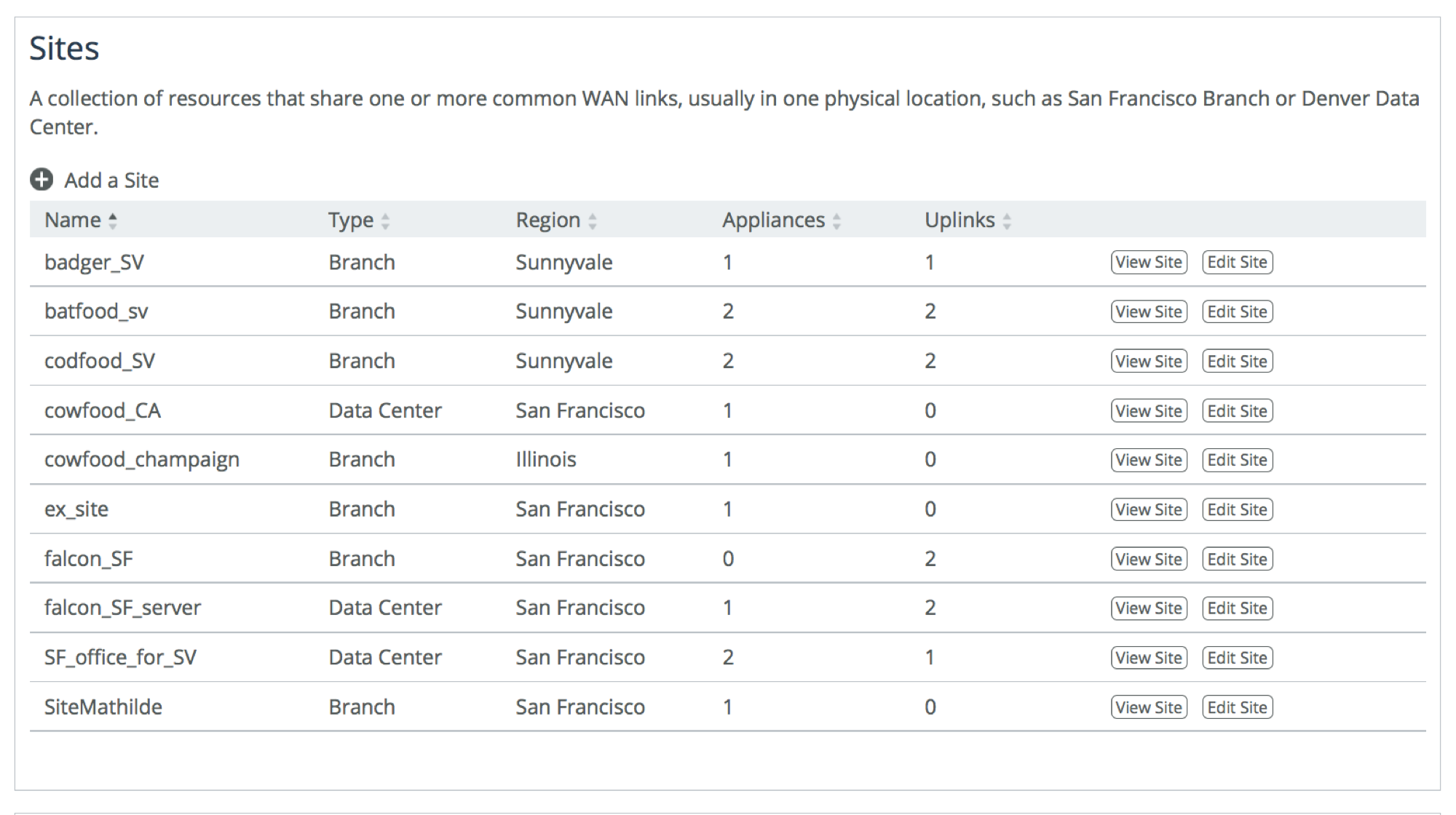
Task: Click the cowfood_champaign site name
Action: (x=142, y=460)
